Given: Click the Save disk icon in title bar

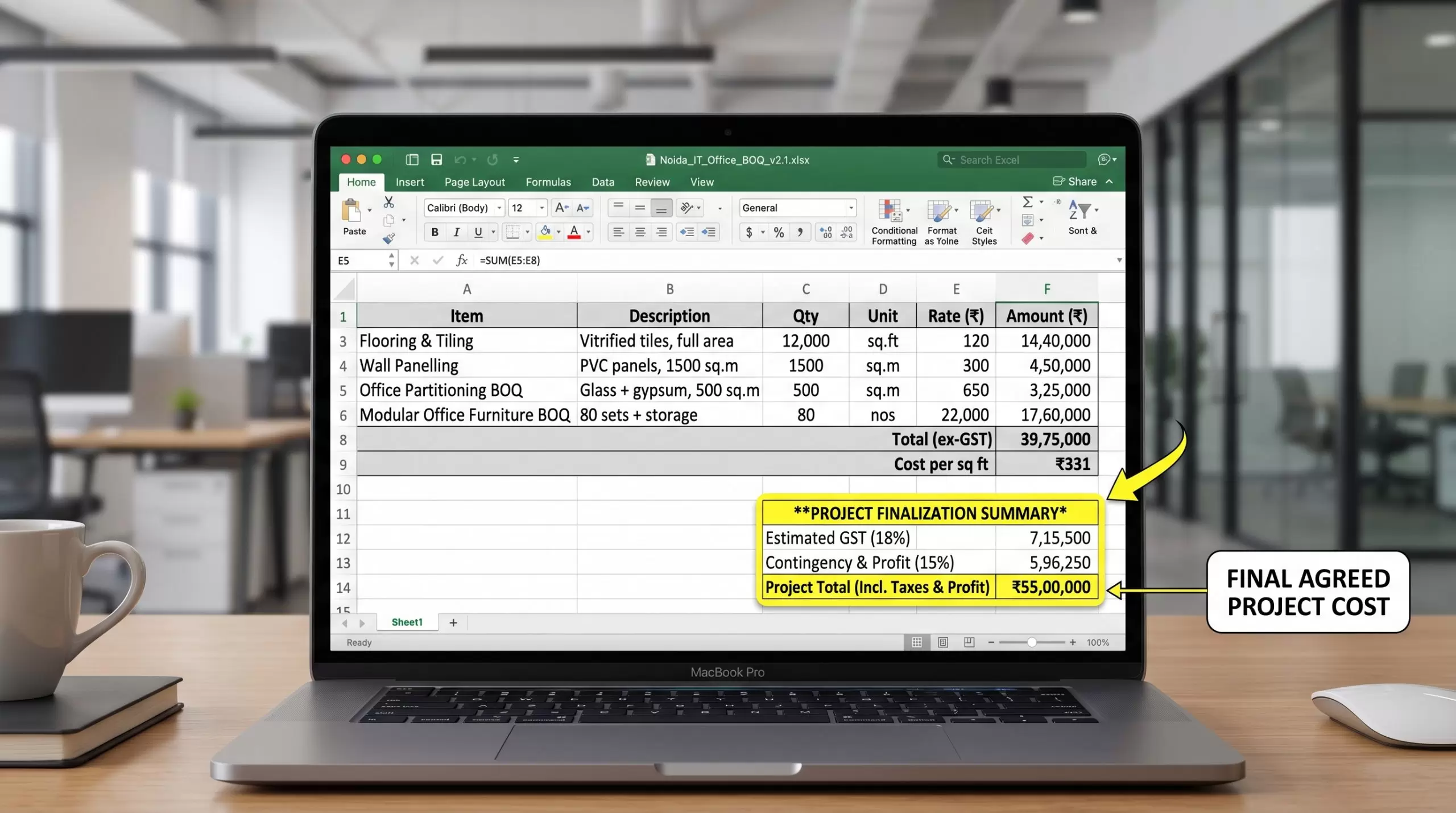Looking at the screenshot, I should (x=436, y=160).
